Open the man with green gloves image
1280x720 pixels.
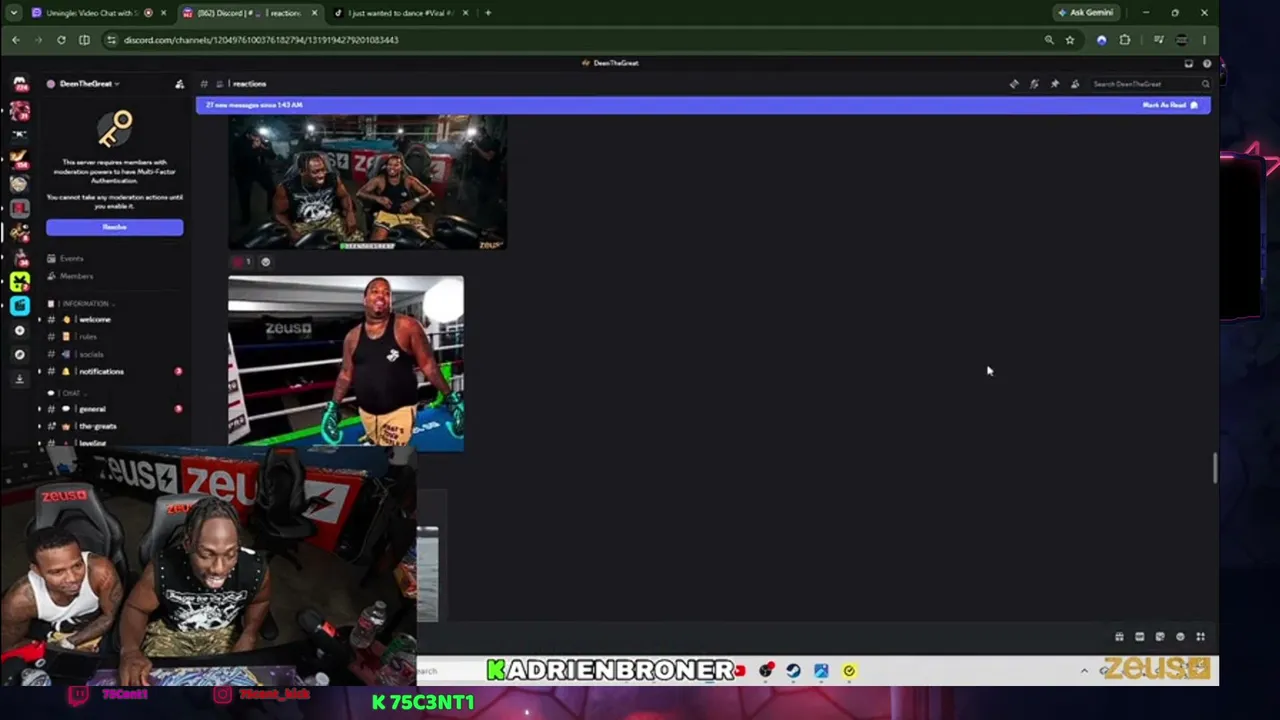coord(346,364)
